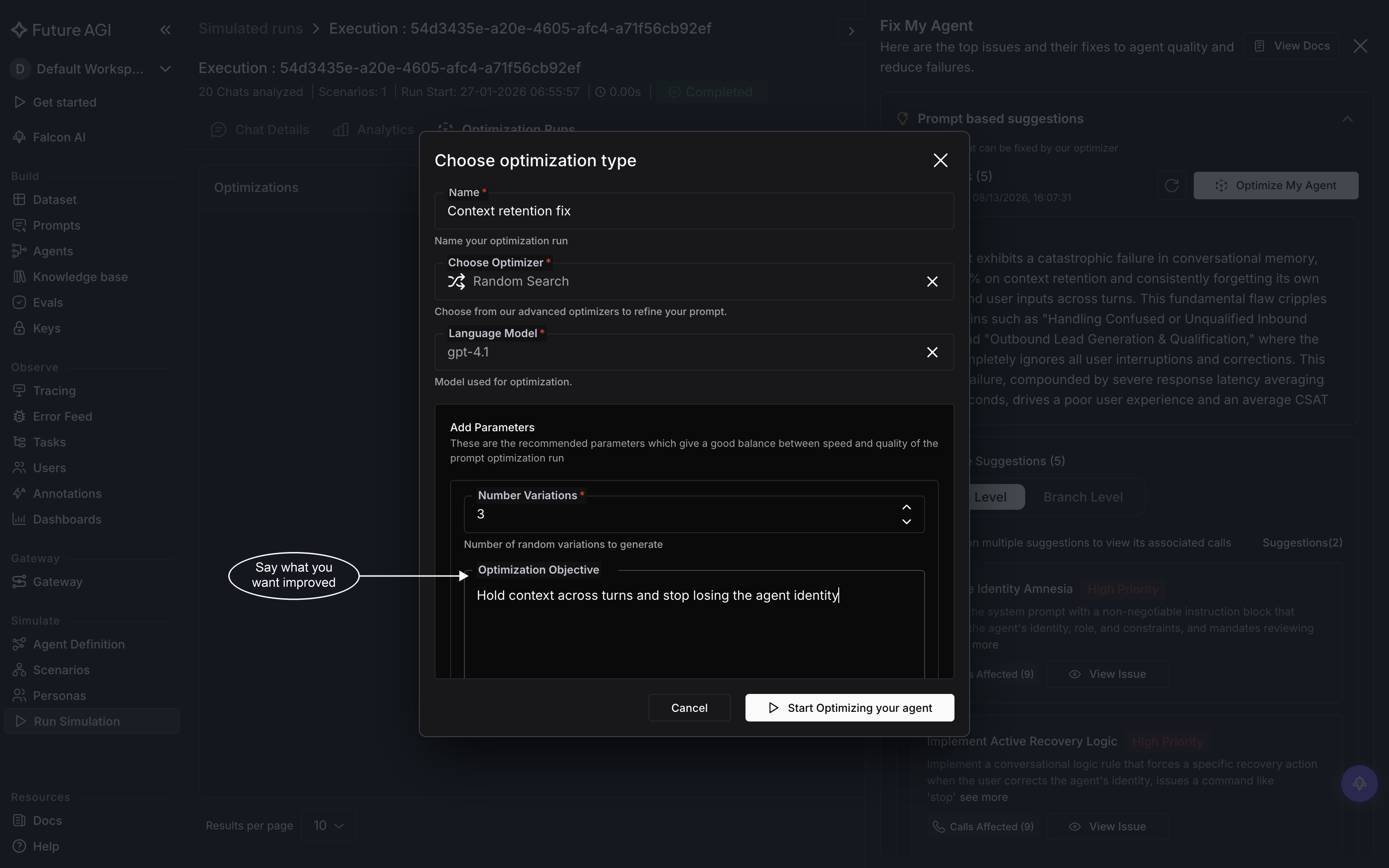Click the Users sidebar icon
The width and height of the screenshot is (1389, 868).
[x=19, y=468]
